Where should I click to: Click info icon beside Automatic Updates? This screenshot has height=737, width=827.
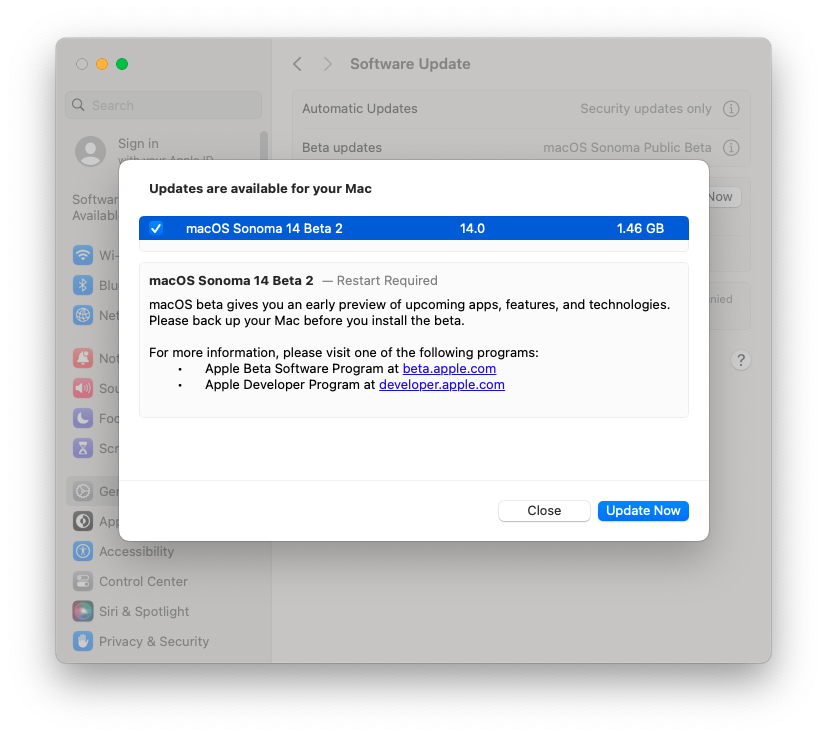(731, 109)
